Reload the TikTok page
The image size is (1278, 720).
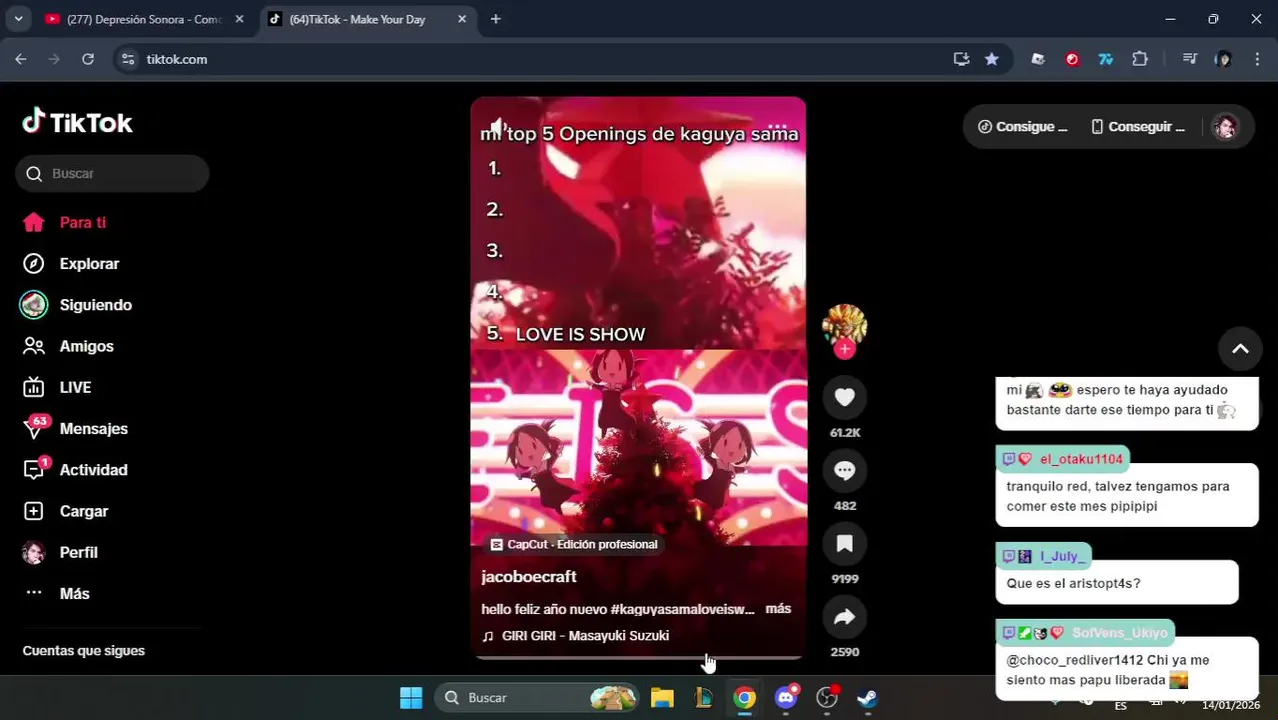pos(88,59)
